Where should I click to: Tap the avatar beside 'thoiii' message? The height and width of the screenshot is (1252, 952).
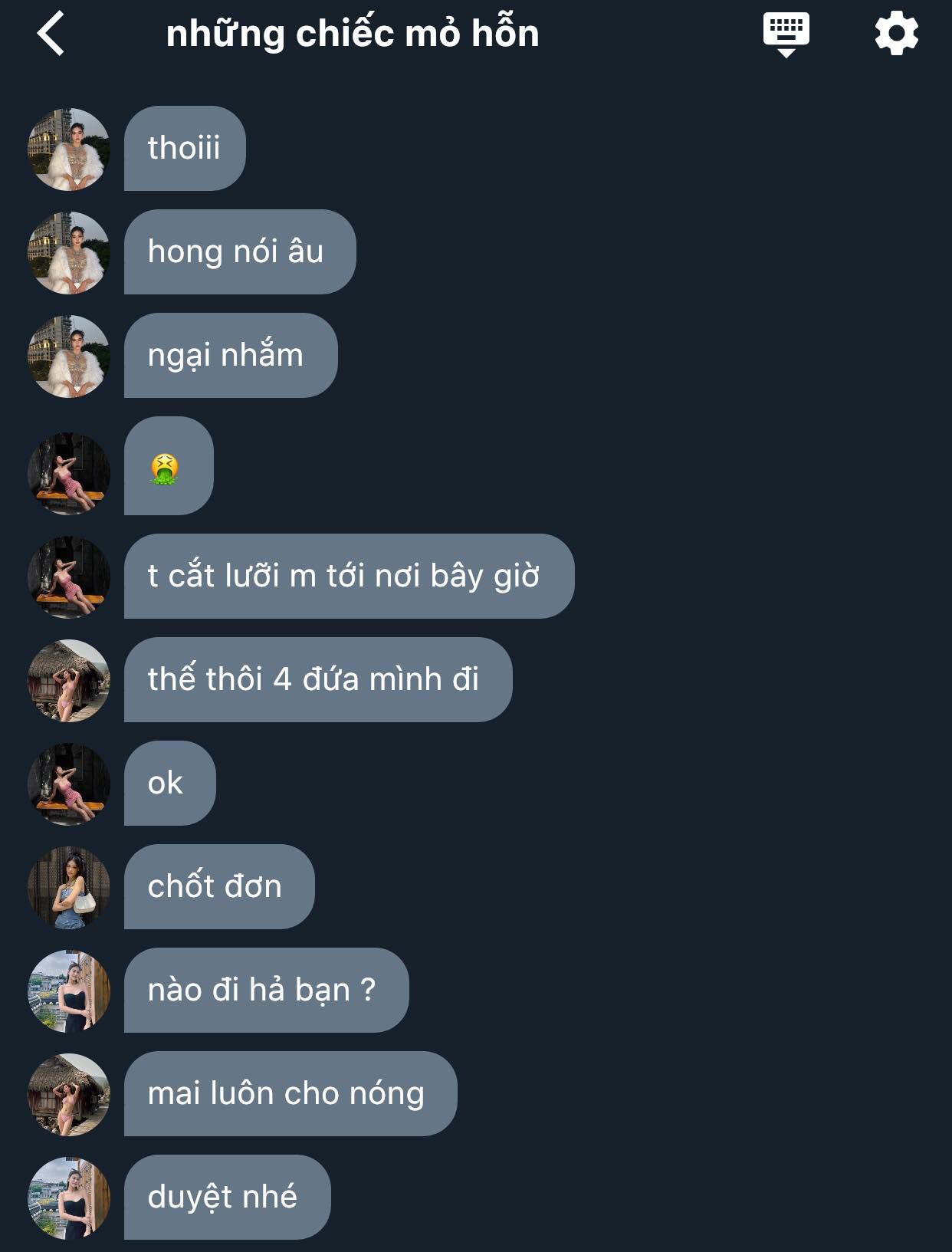[69, 149]
